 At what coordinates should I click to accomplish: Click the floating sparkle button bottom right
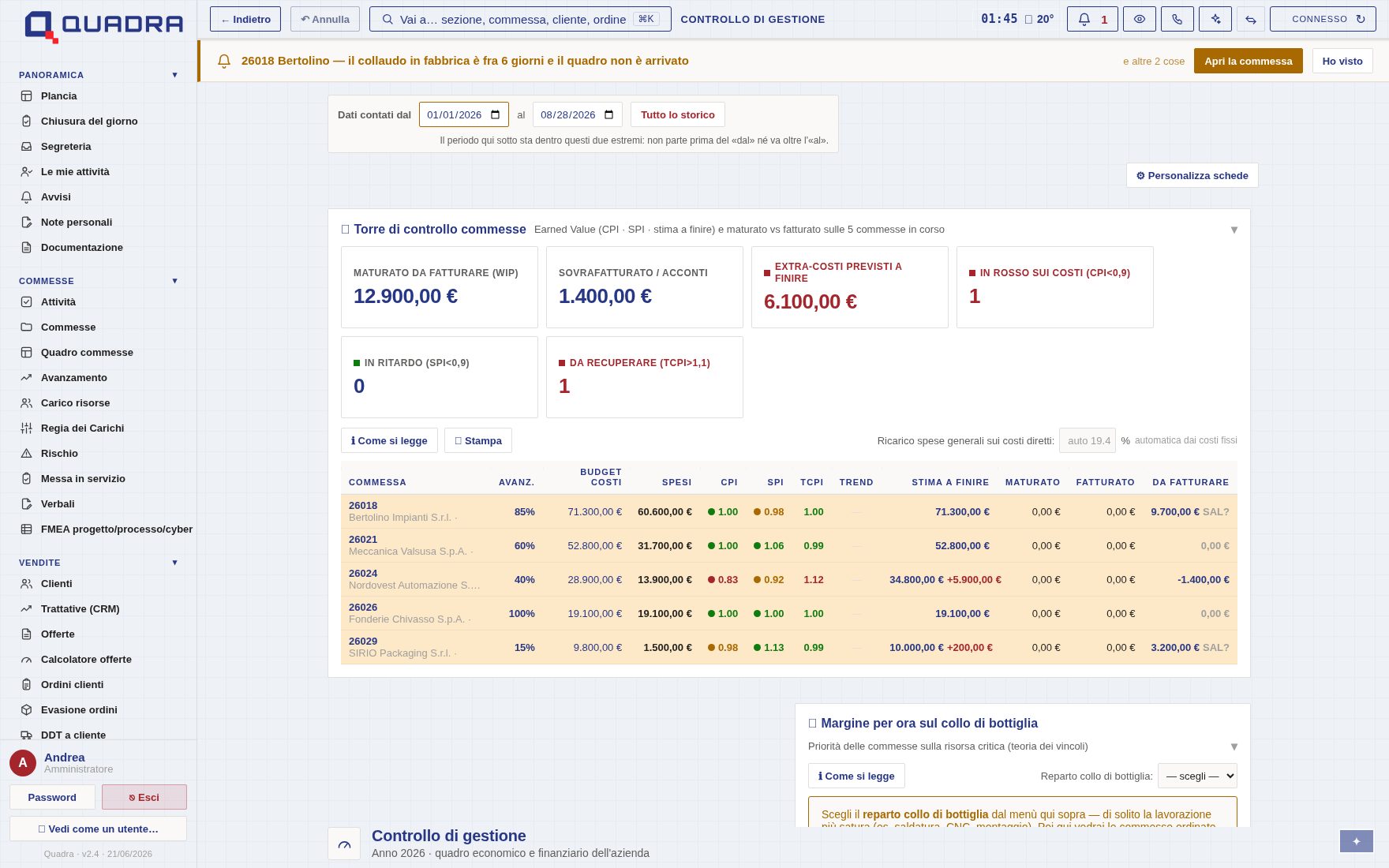1357,841
